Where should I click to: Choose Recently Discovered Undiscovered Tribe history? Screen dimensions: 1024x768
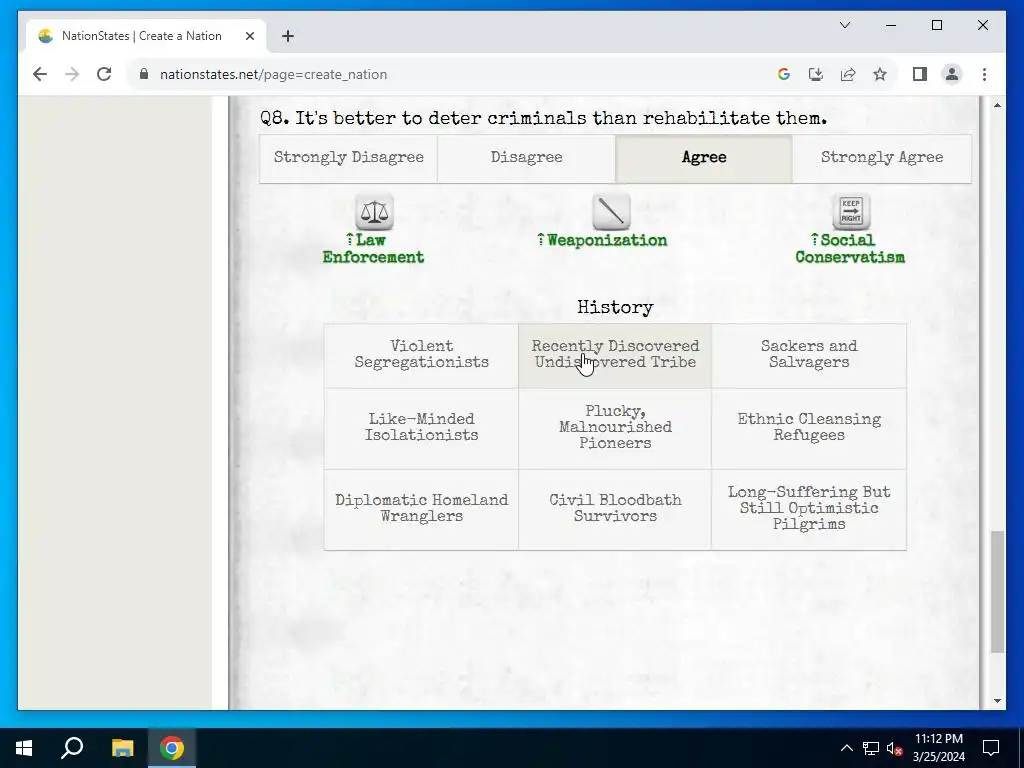615,356
